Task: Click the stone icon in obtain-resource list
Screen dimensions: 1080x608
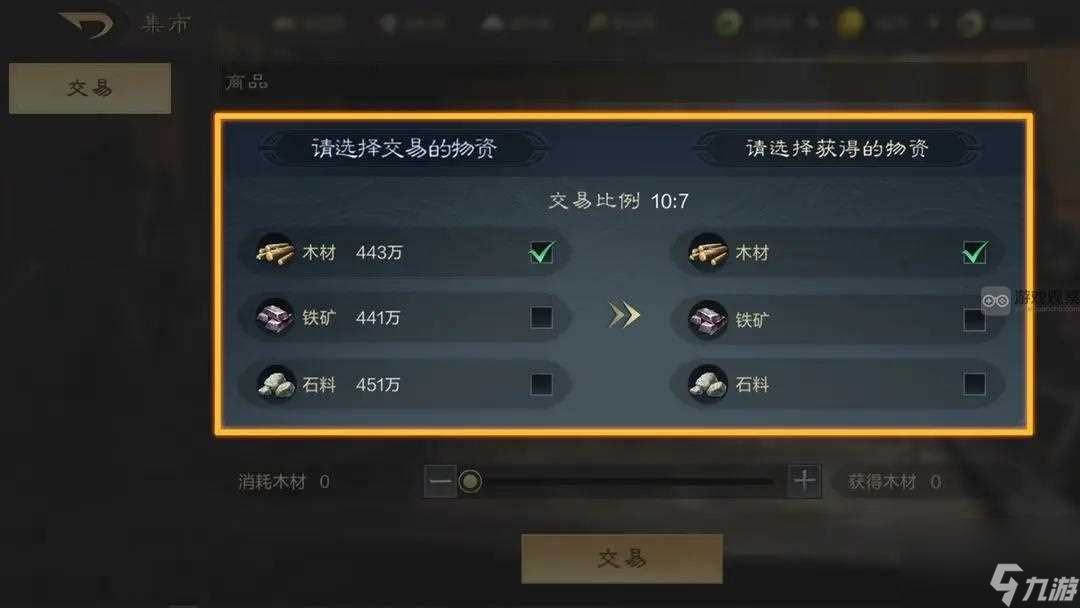Action: [707, 384]
